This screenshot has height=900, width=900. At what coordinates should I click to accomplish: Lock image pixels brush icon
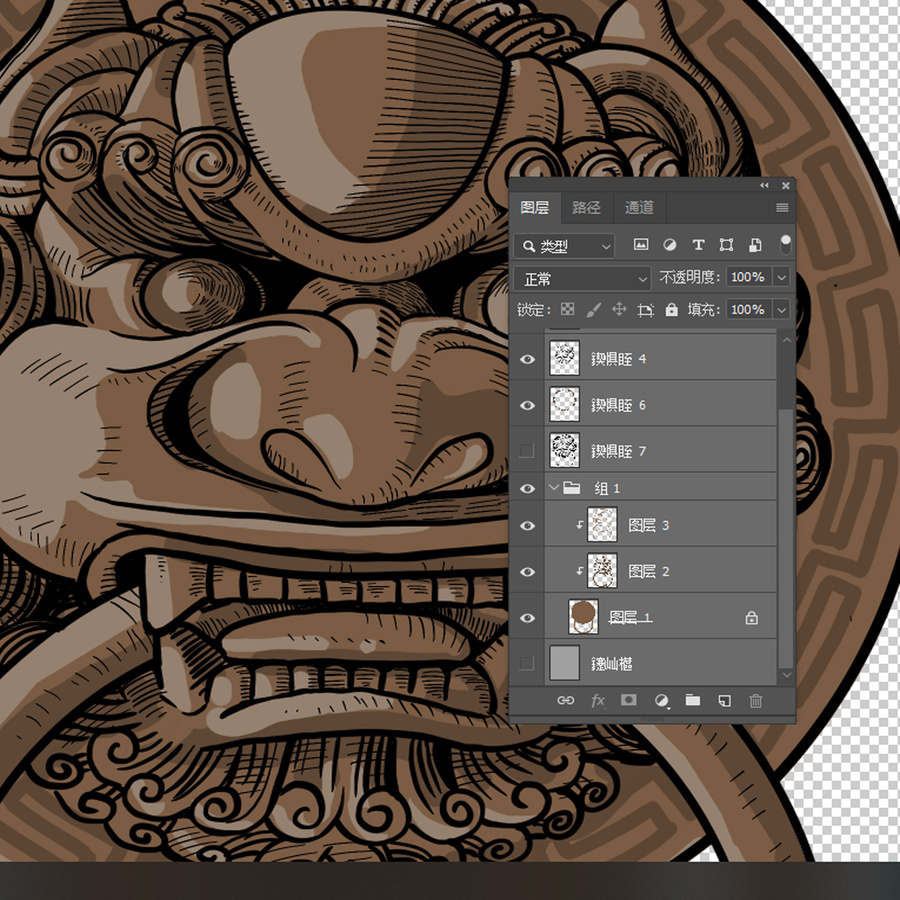(x=593, y=310)
